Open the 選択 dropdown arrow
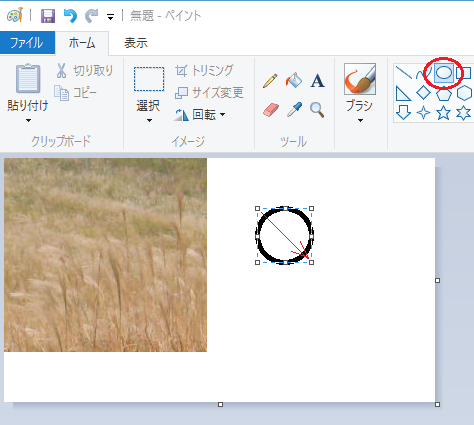Image resolution: width=474 pixels, height=425 pixels. point(149,121)
